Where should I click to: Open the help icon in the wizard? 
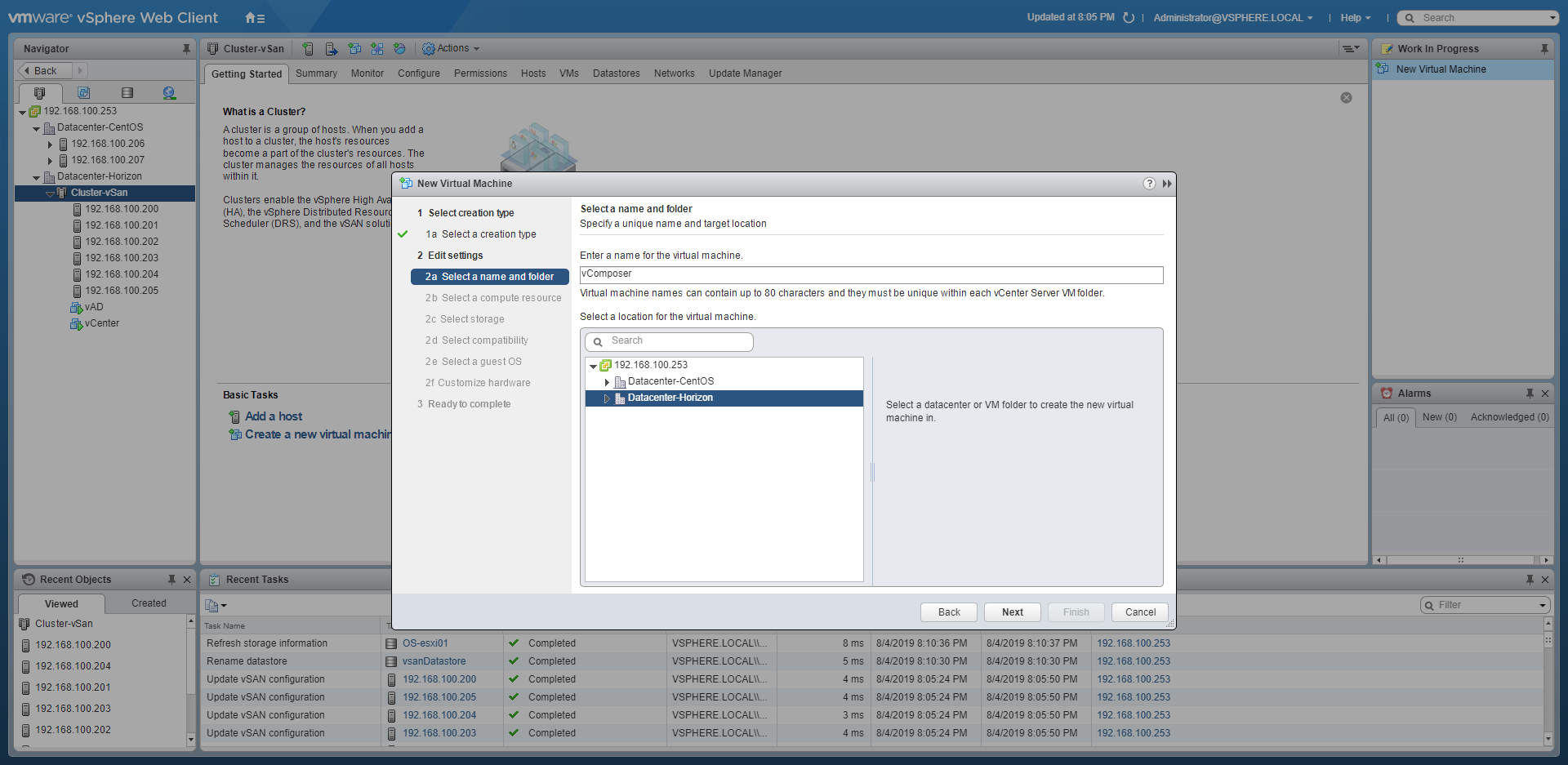coord(1149,184)
